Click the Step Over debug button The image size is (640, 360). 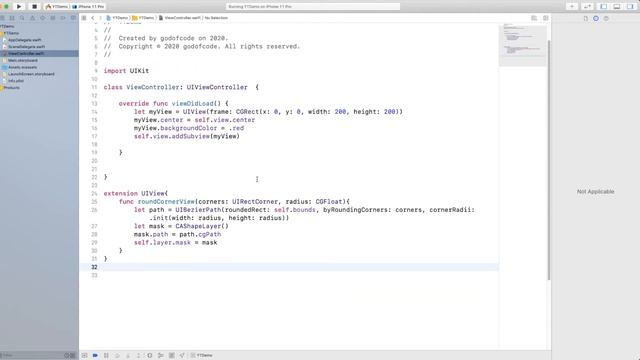(117, 356)
